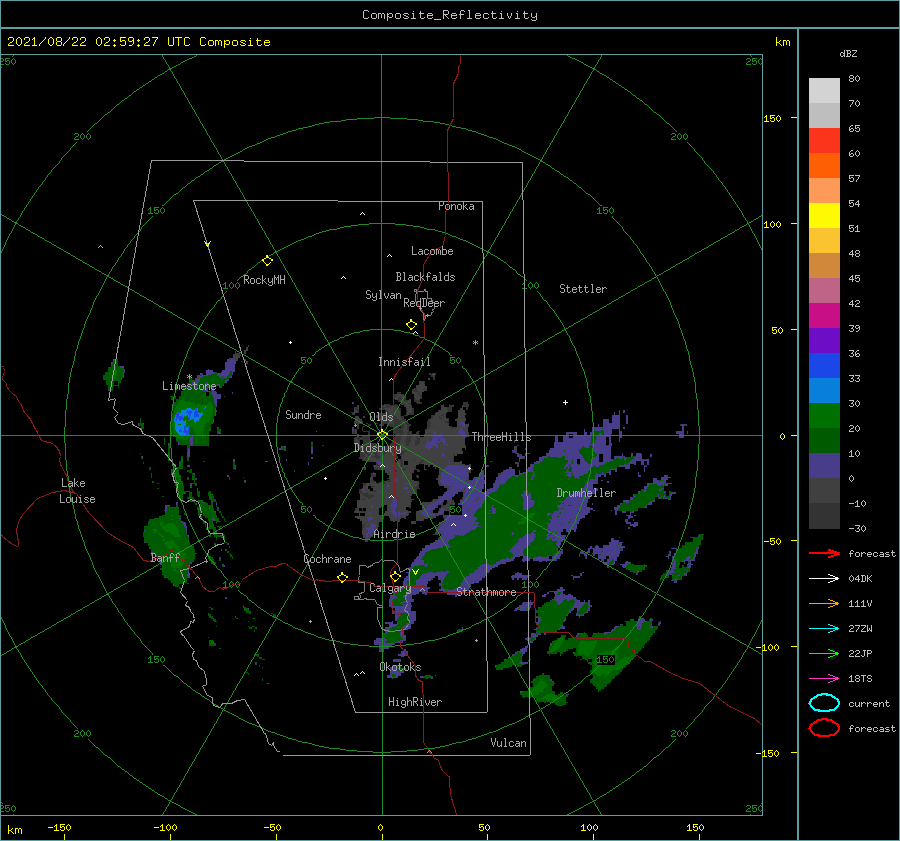Pick the green 22JP arrow symbol
This screenshot has height=841, width=900.
(824, 653)
